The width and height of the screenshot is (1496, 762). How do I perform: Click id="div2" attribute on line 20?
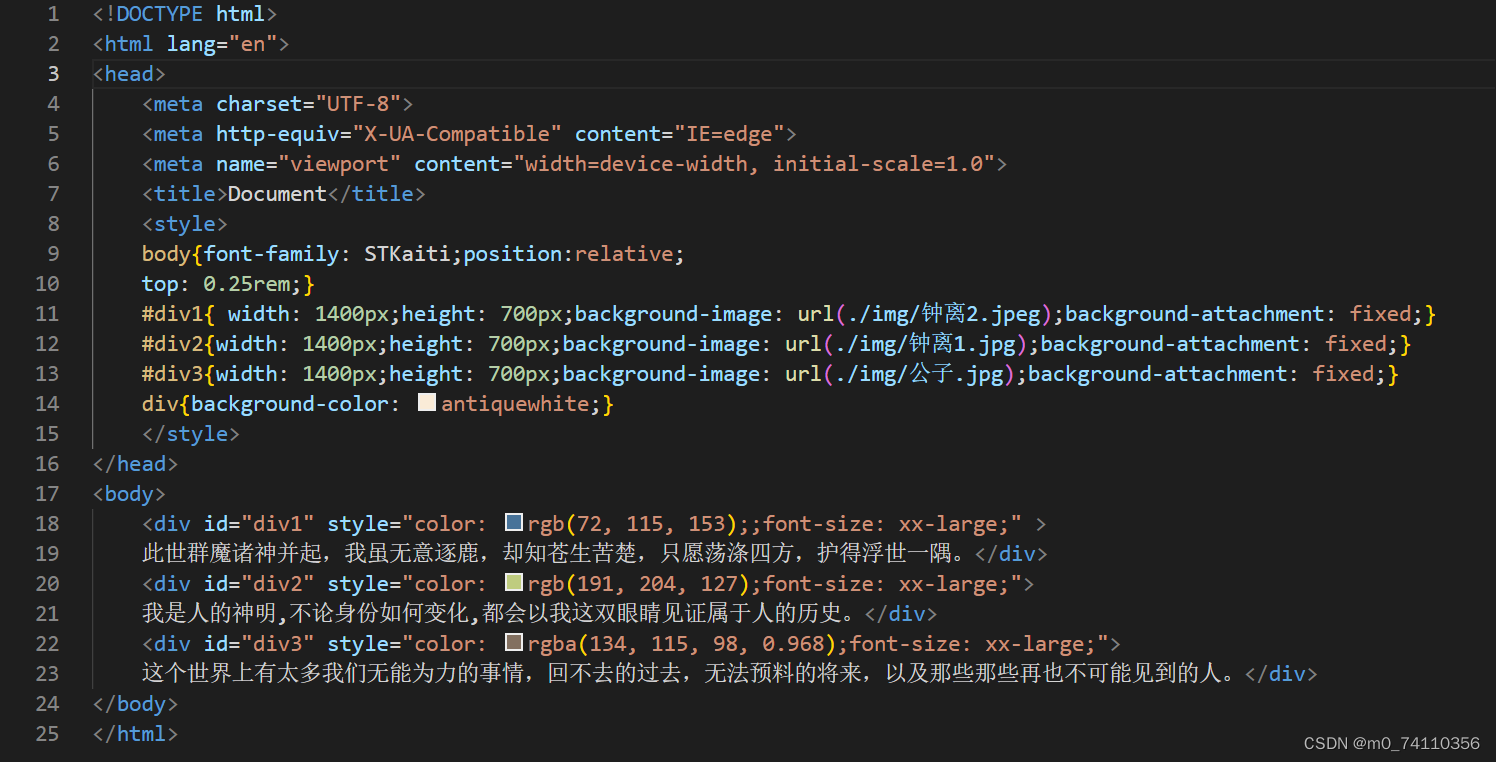tap(259, 584)
